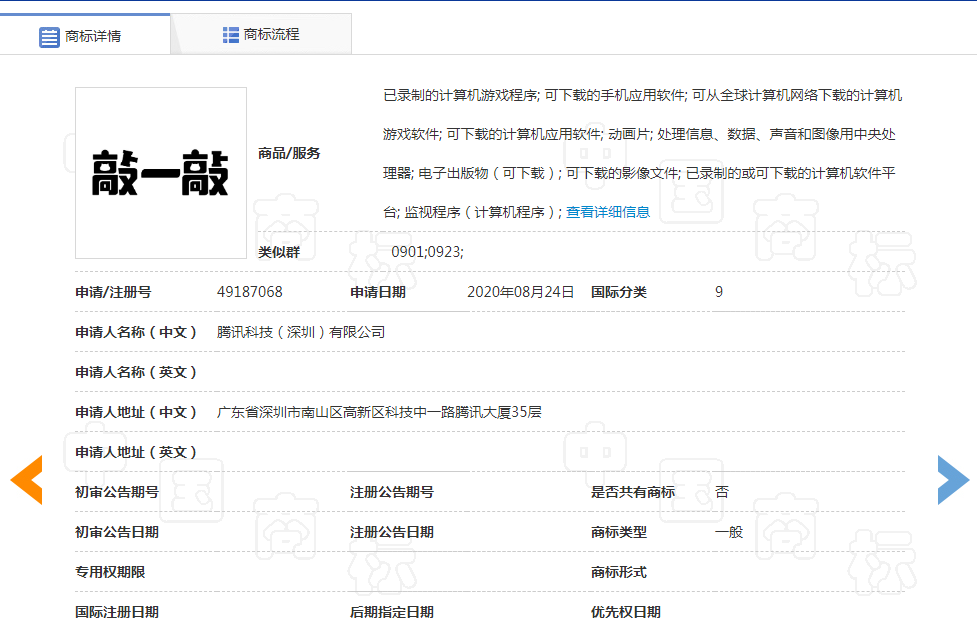Click the application date 2020年08月24日
Screen dimensions: 977x623
pyautogui.click(x=517, y=292)
